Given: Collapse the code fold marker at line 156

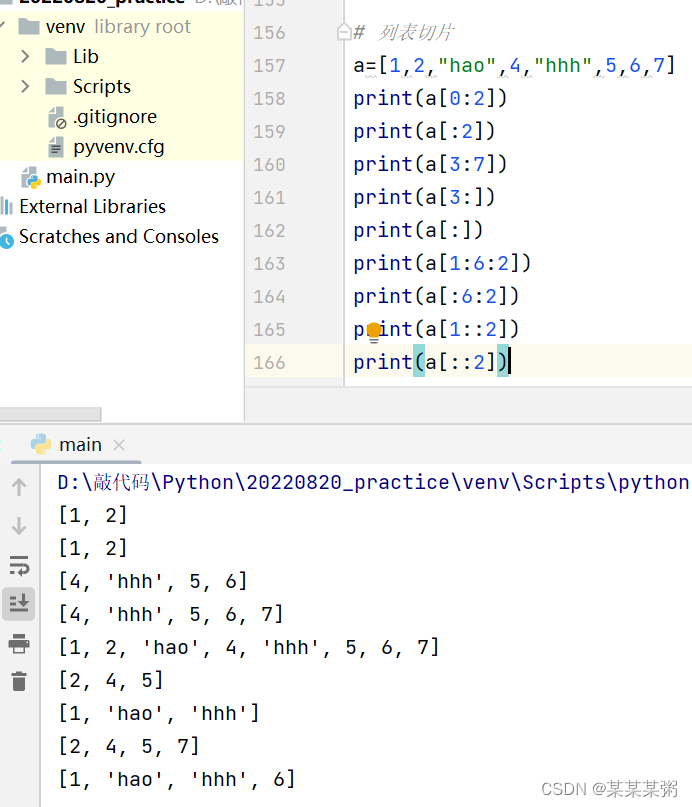Looking at the screenshot, I should pyautogui.click(x=344, y=32).
